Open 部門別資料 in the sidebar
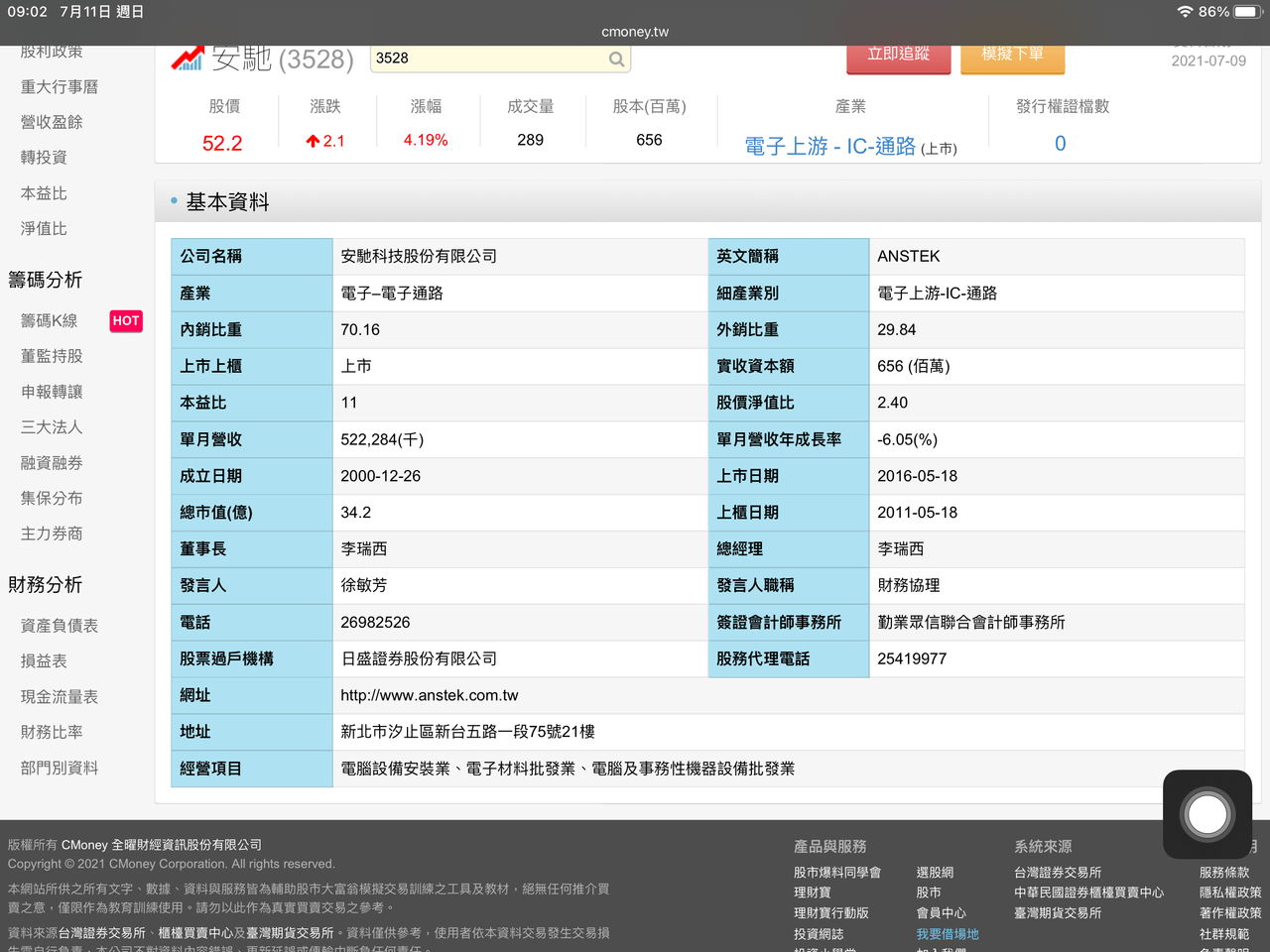The height and width of the screenshot is (952, 1270). coord(60,768)
